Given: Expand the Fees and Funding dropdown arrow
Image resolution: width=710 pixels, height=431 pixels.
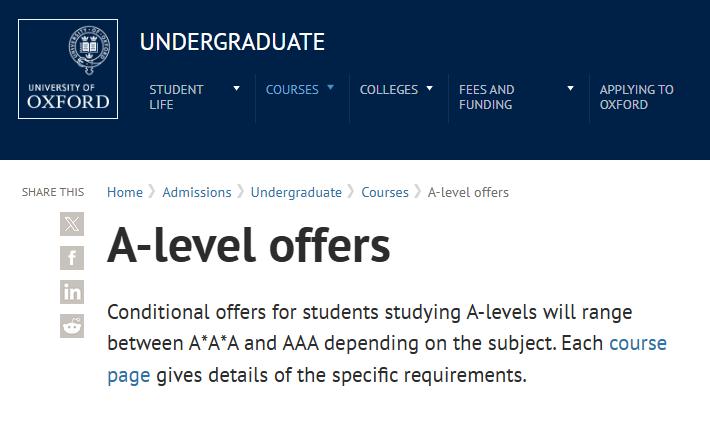Looking at the screenshot, I should coord(570,89).
